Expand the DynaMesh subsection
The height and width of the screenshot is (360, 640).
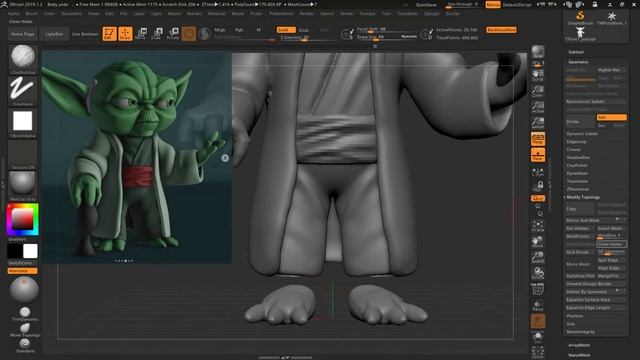577,173
